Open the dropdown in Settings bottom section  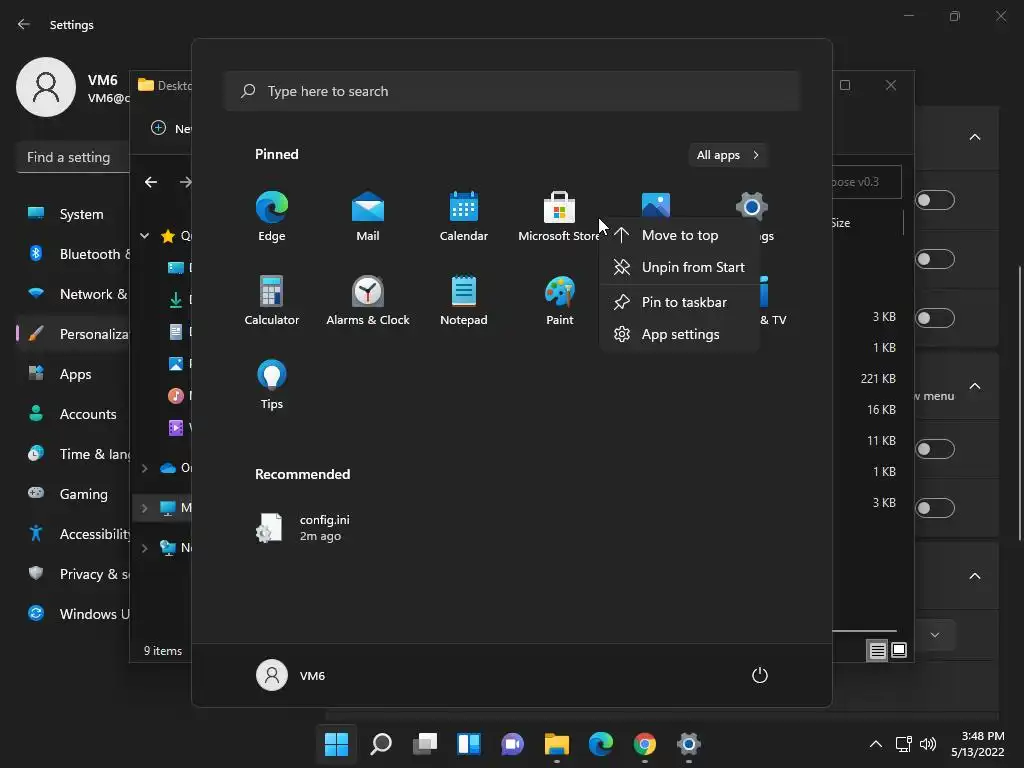[935, 635]
